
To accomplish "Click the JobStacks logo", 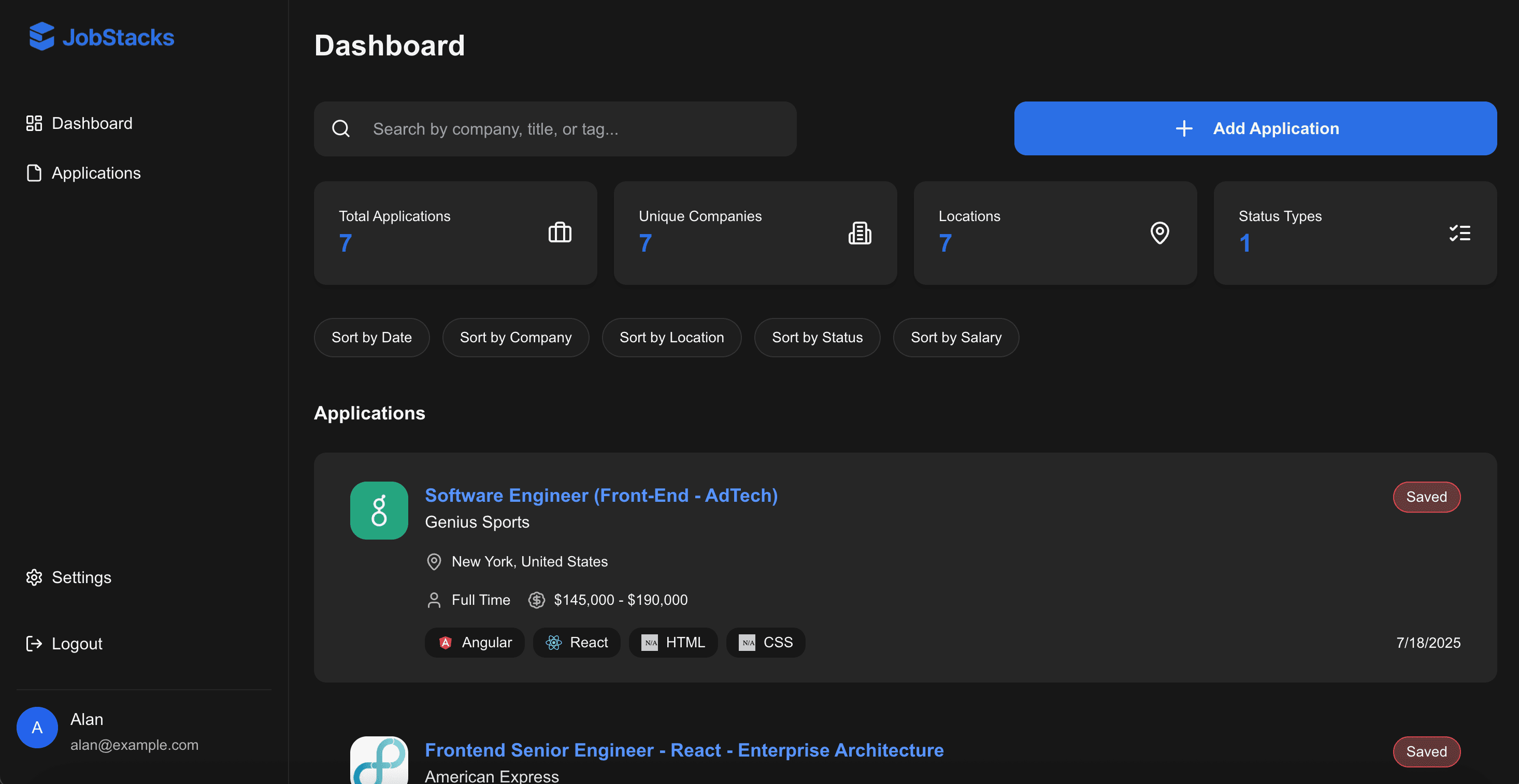I will click(101, 37).
